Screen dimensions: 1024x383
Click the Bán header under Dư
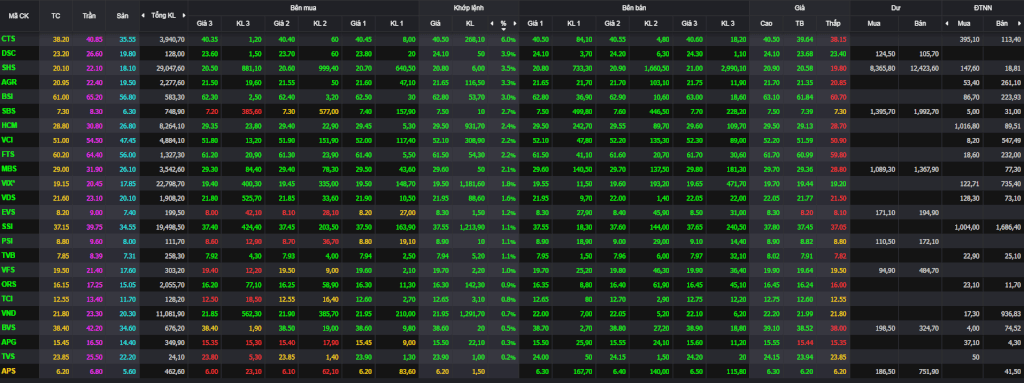[920, 24]
